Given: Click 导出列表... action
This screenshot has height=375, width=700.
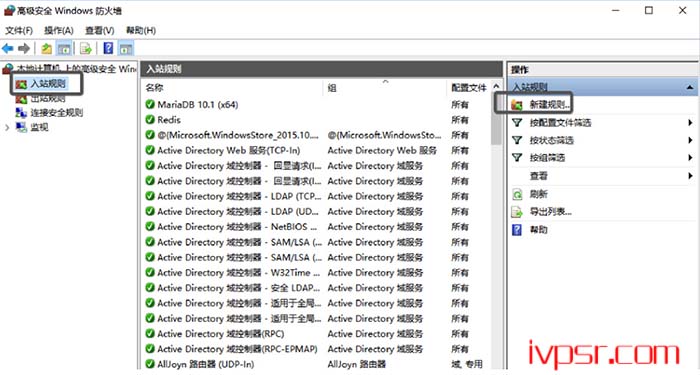Looking at the screenshot, I should tap(550, 212).
